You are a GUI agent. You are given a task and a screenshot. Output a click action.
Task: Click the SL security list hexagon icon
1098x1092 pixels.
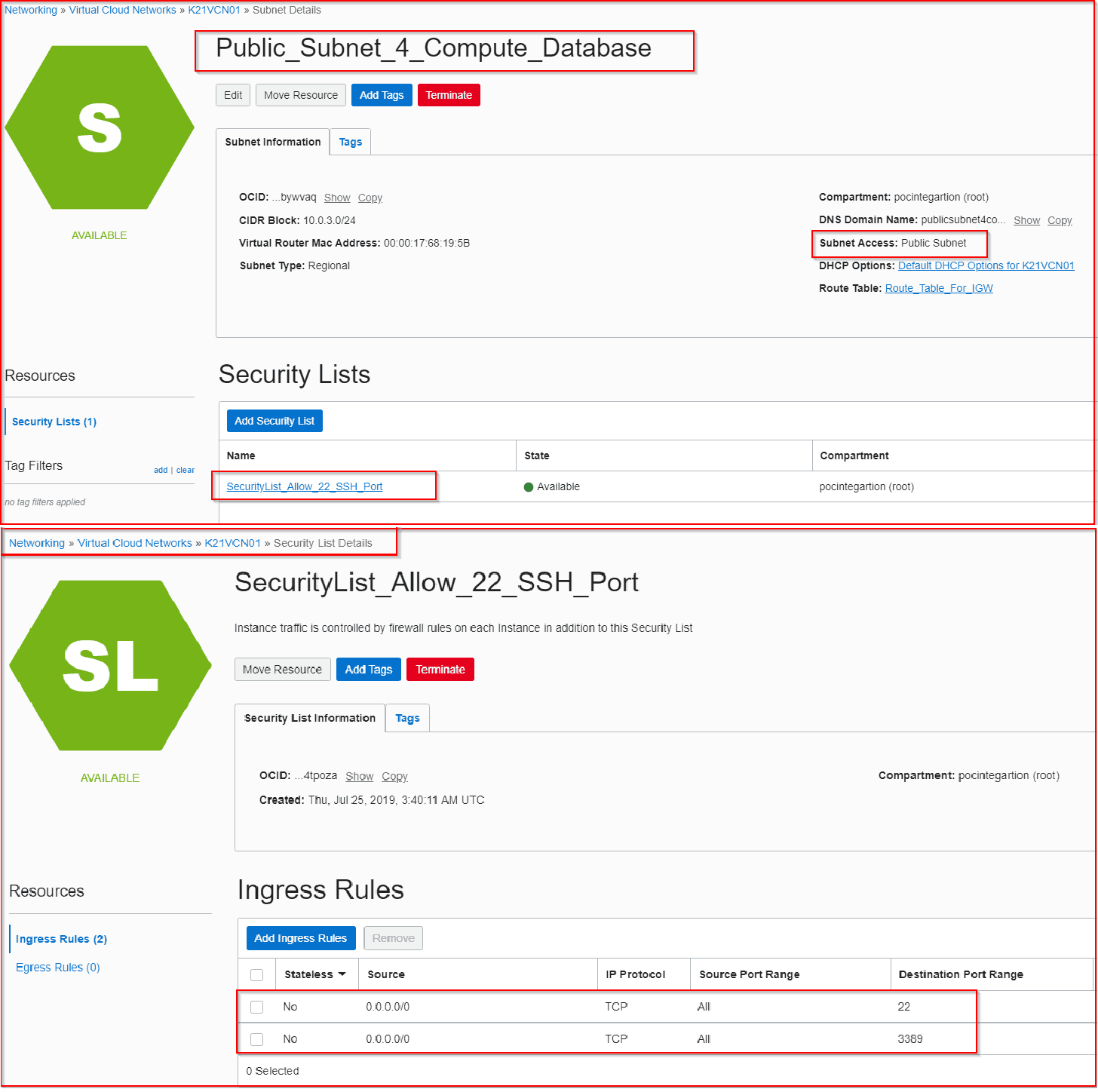click(x=110, y=664)
